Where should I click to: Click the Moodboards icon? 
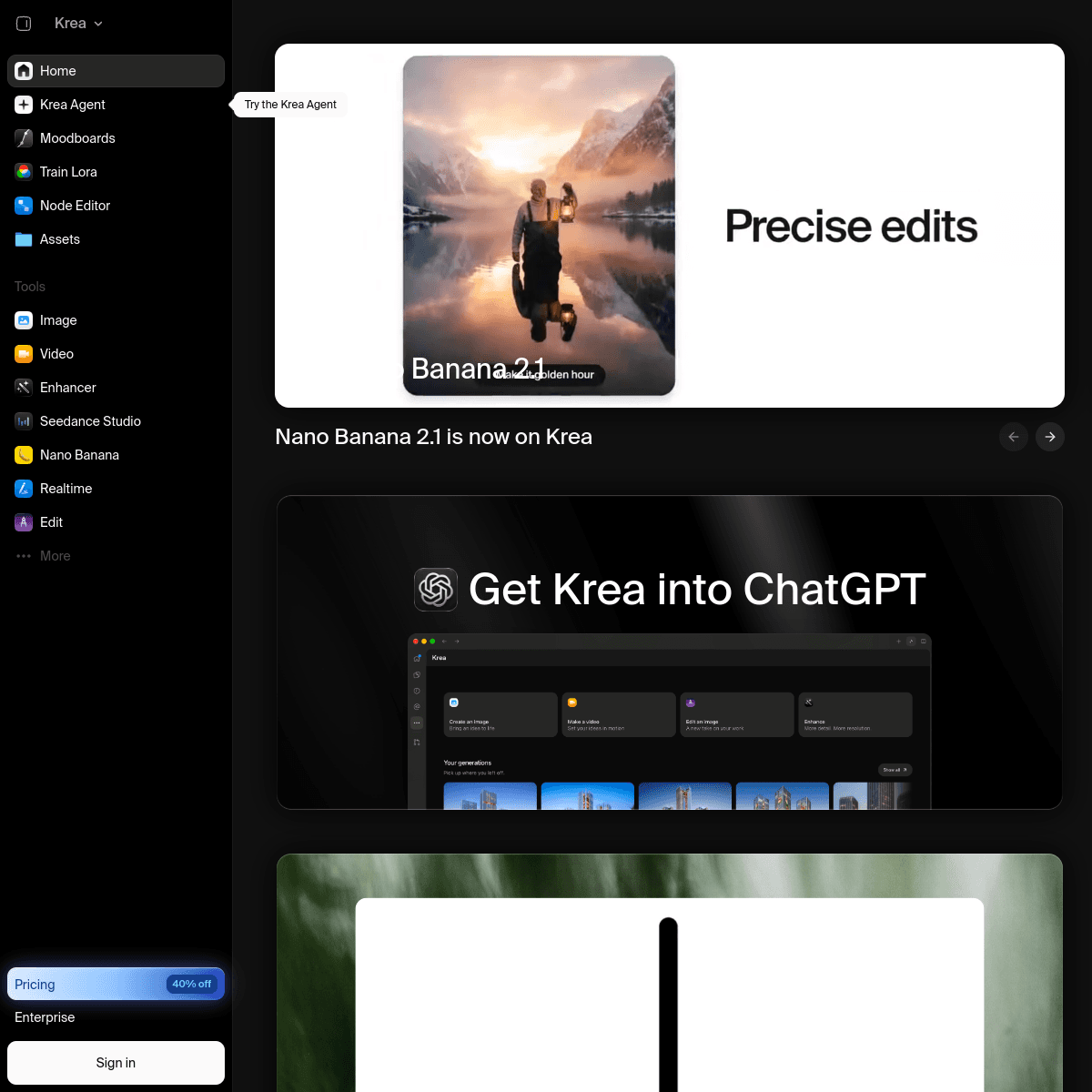click(x=24, y=138)
